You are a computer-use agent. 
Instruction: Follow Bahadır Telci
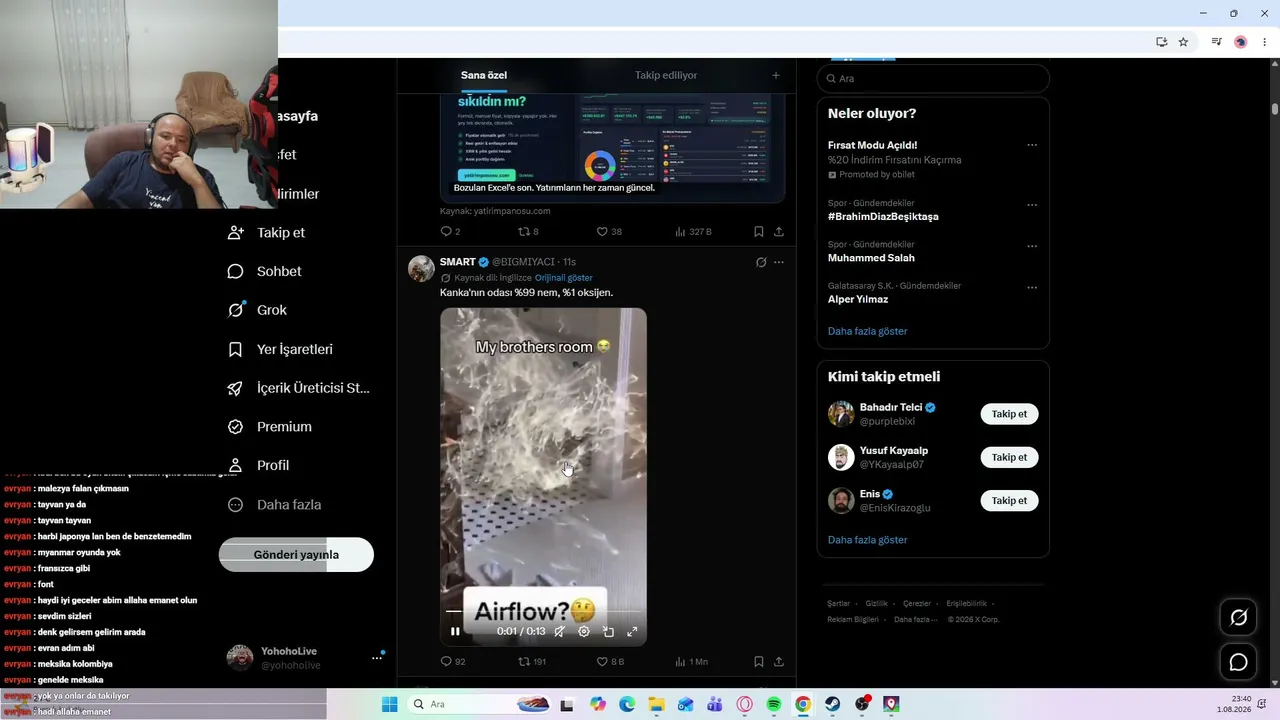coord(1009,414)
